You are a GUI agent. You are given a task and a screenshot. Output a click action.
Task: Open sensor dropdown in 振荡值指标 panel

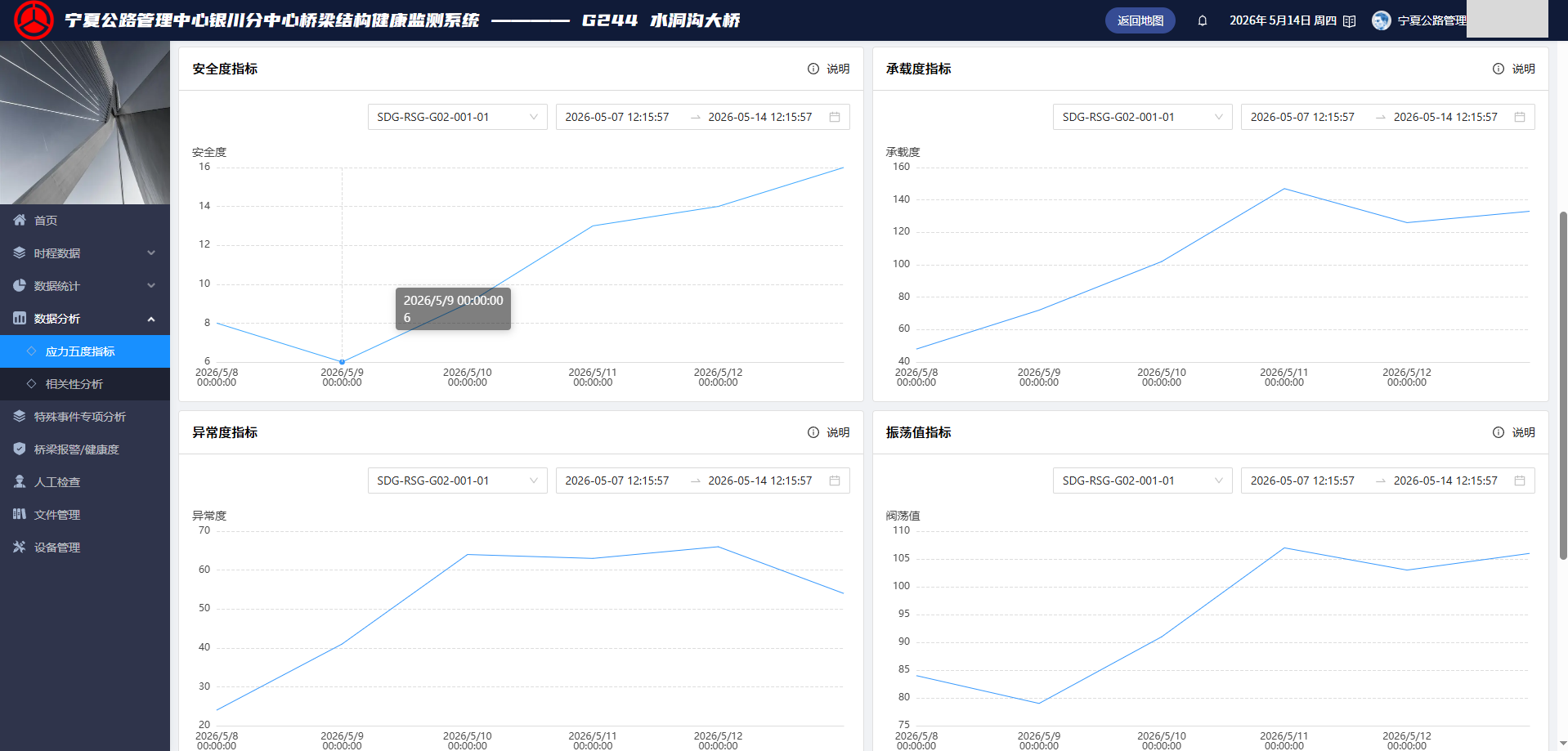(x=1143, y=481)
